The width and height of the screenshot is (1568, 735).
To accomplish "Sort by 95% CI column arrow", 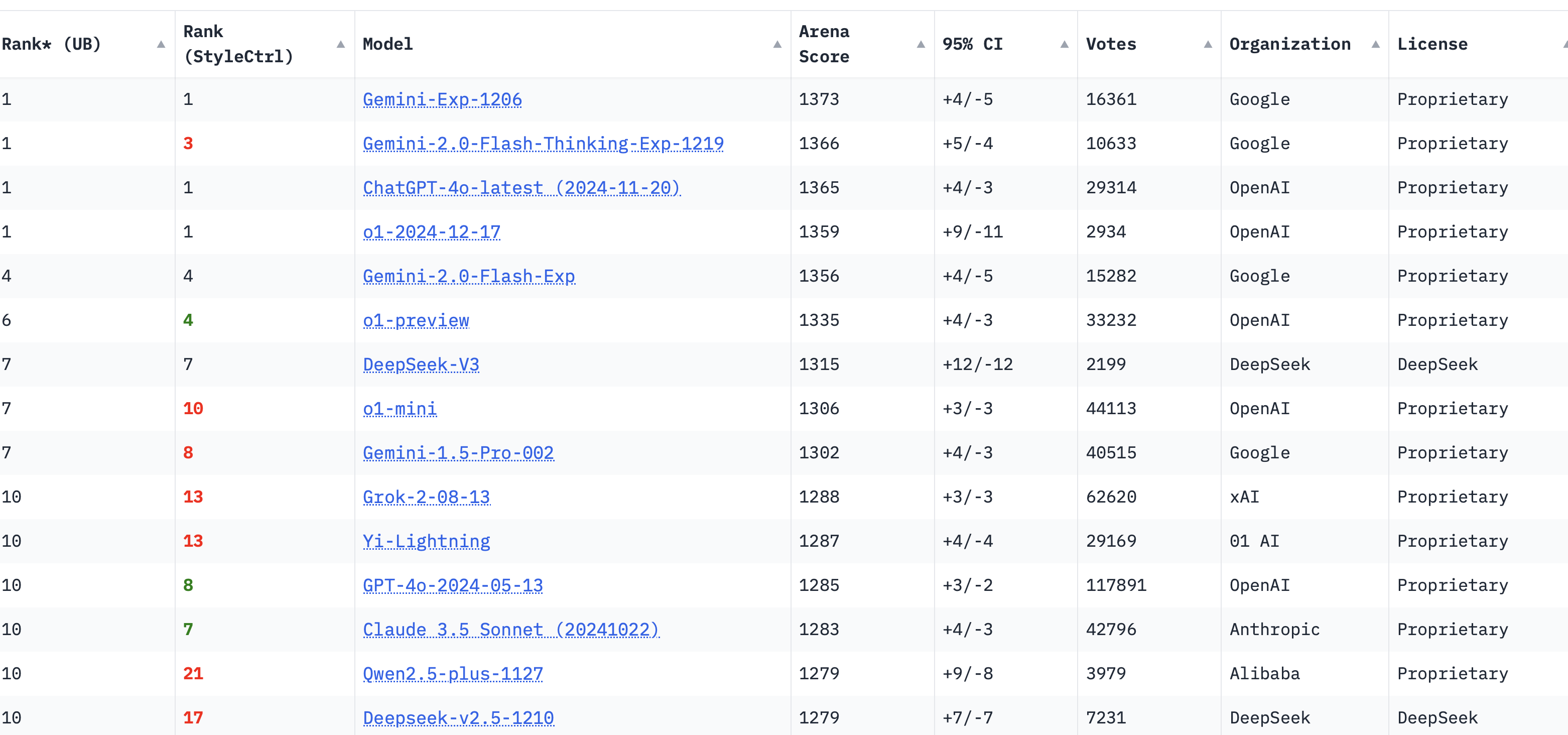I will tap(1064, 45).
